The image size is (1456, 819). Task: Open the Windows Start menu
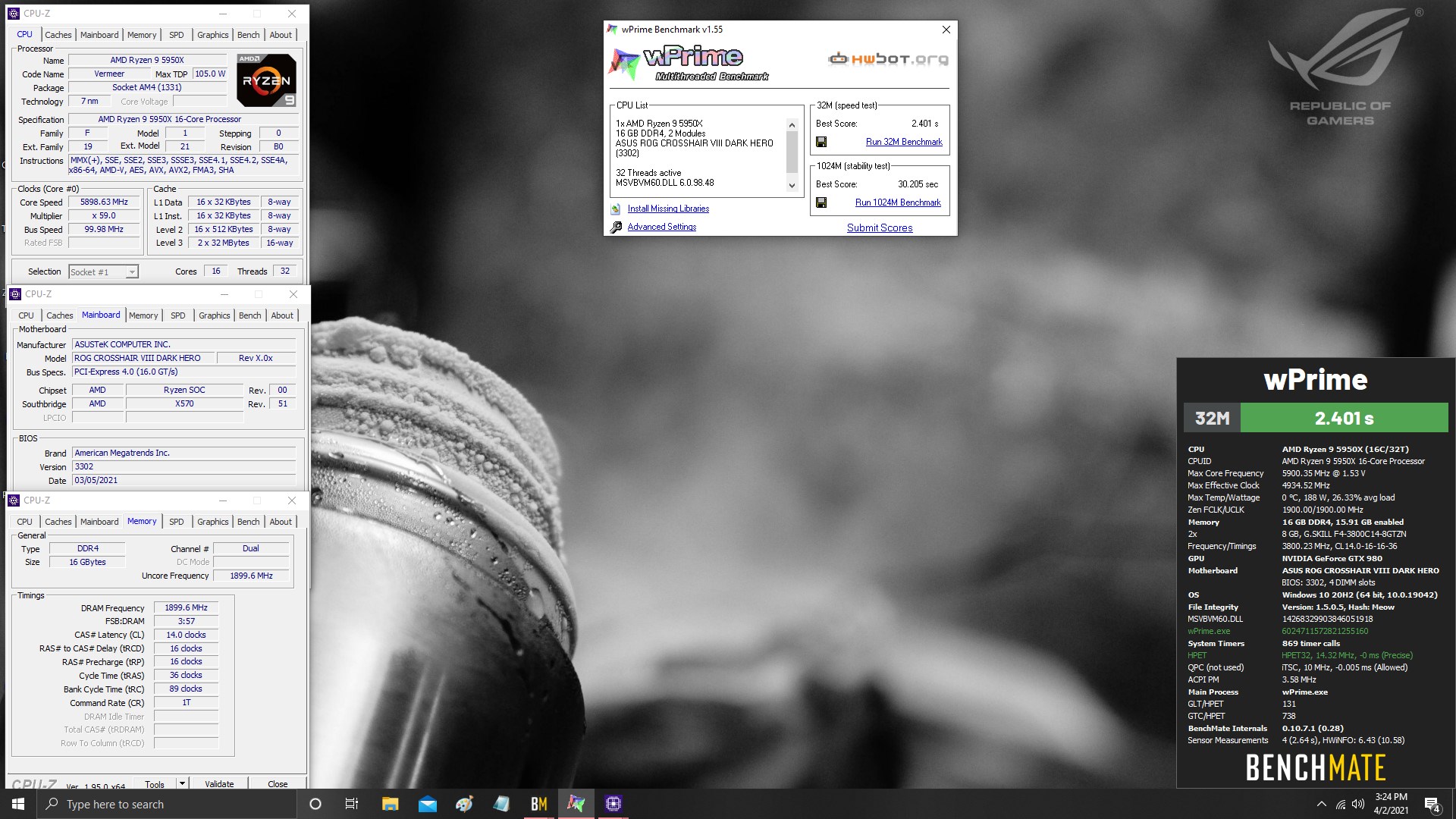tap(18, 804)
